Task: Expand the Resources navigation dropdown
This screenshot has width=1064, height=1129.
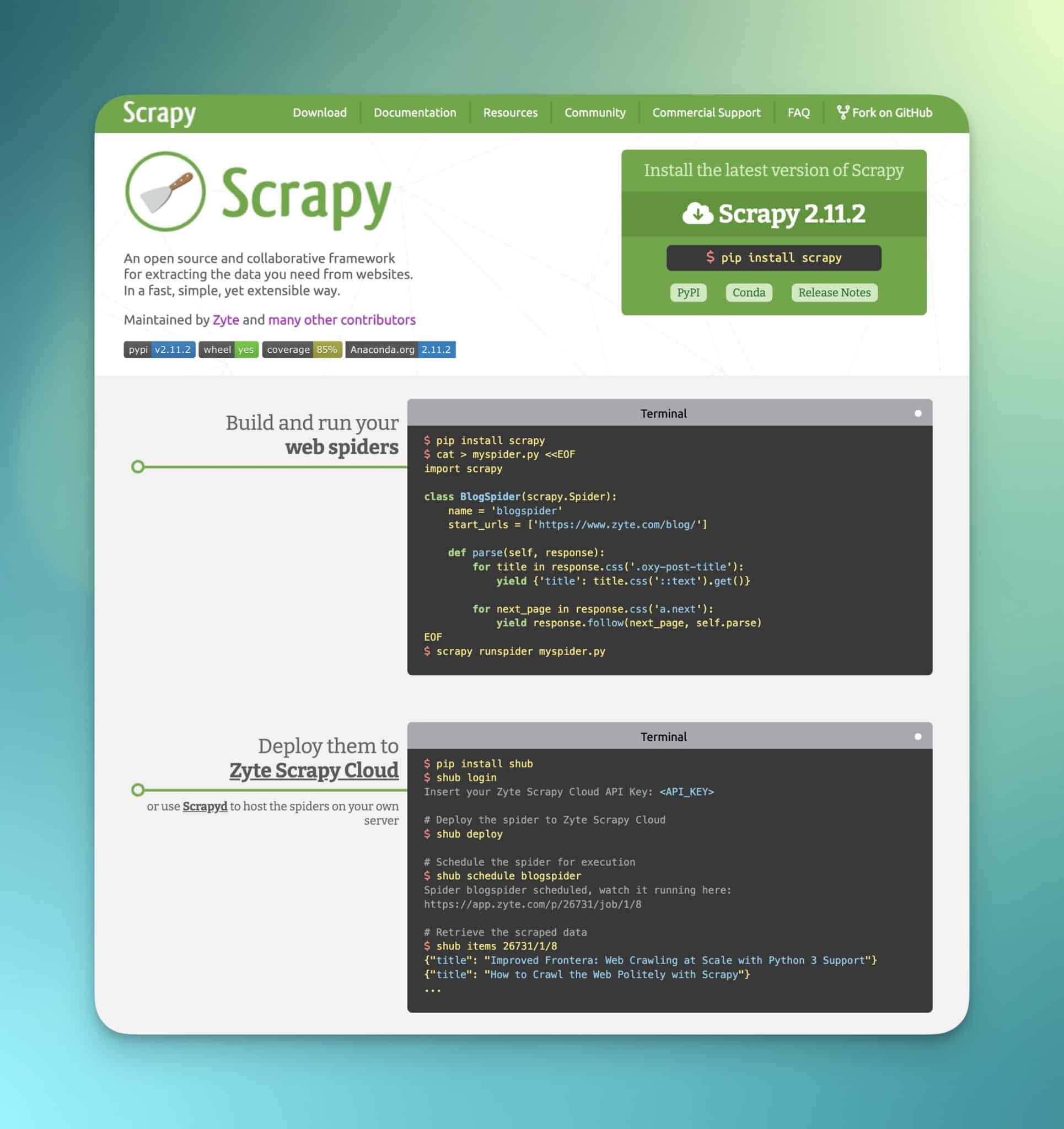Action: [x=510, y=112]
